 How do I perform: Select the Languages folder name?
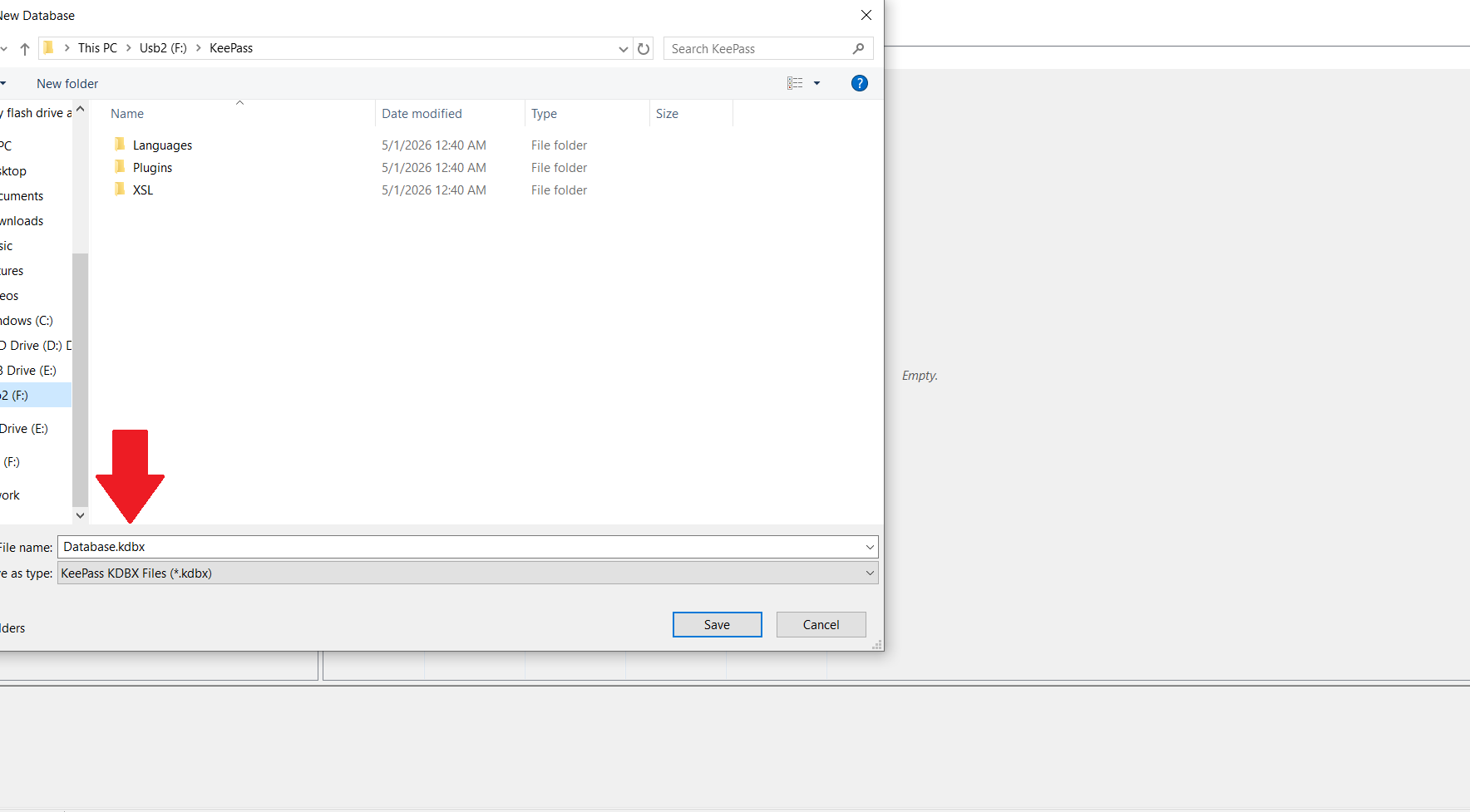tap(162, 145)
